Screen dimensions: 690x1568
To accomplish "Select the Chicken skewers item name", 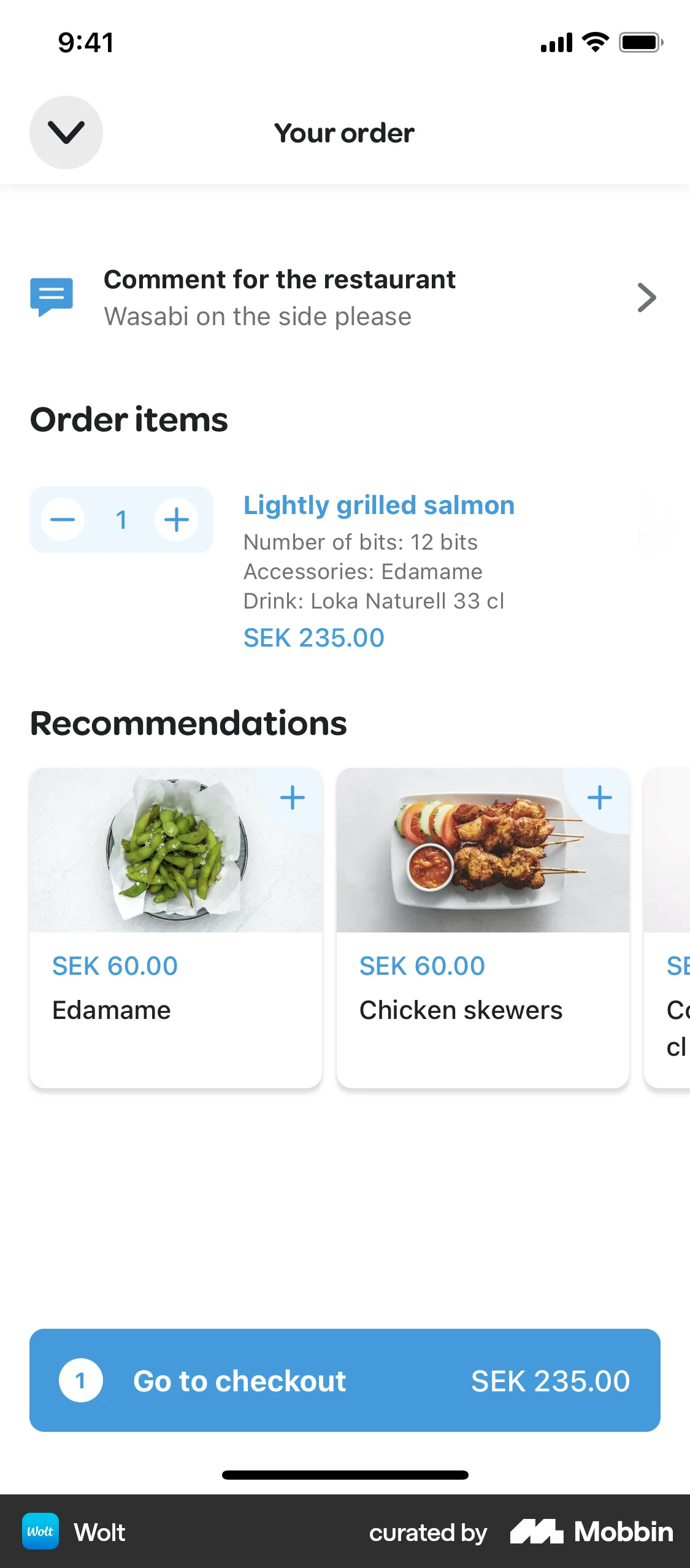I will click(461, 1010).
